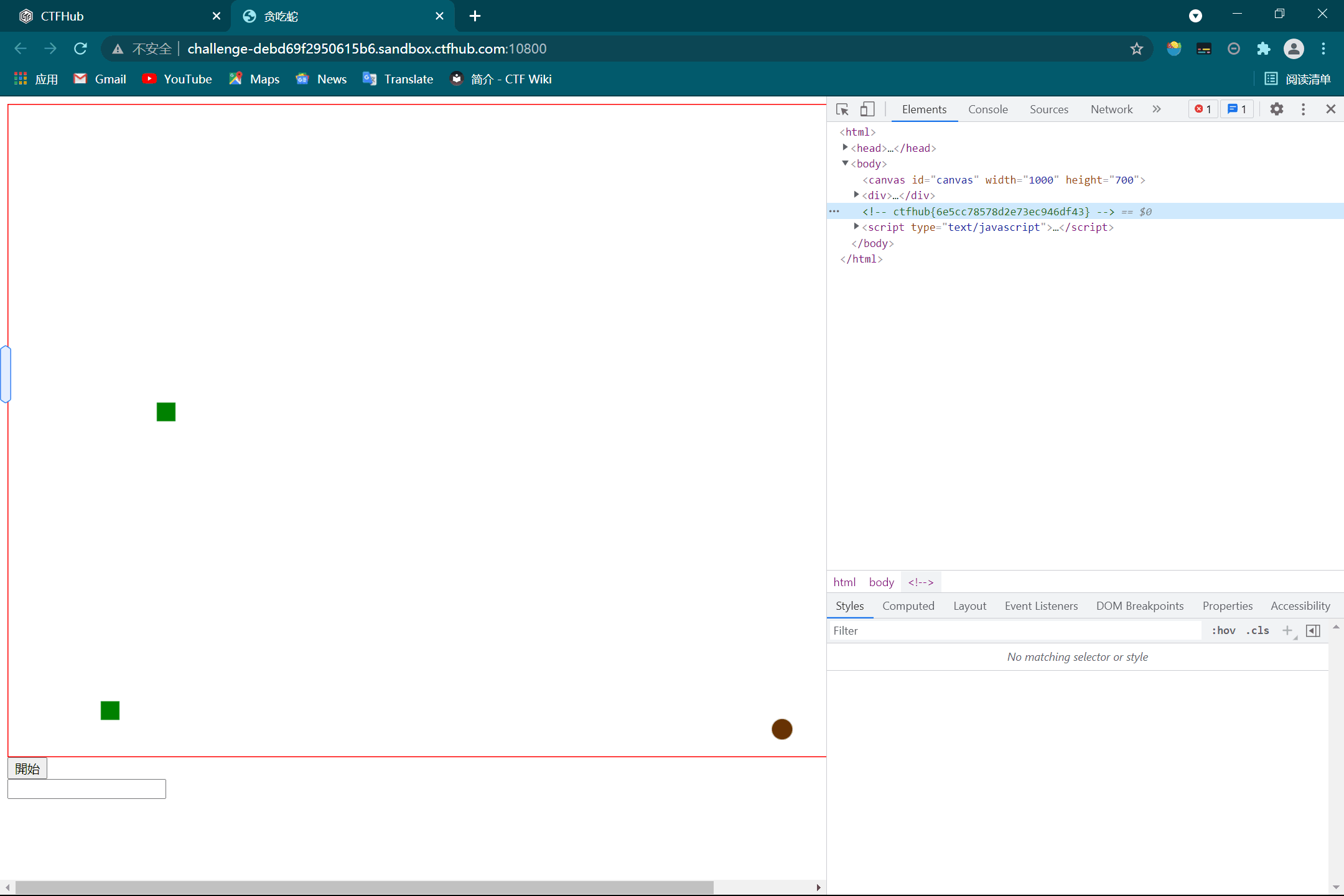The width and height of the screenshot is (1344, 896).
Task: Open the more-tools three-dot menu in DevTools
Action: pos(1302,109)
